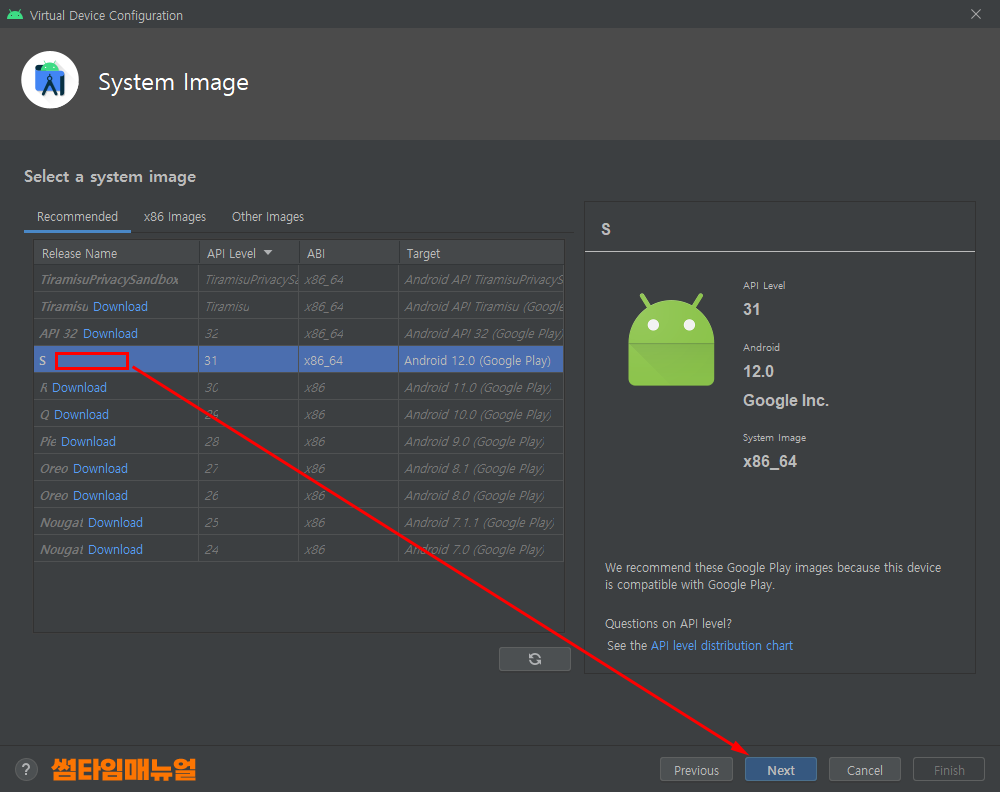
Task: Open the API level distribution chart link
Action: pos(721,645)
